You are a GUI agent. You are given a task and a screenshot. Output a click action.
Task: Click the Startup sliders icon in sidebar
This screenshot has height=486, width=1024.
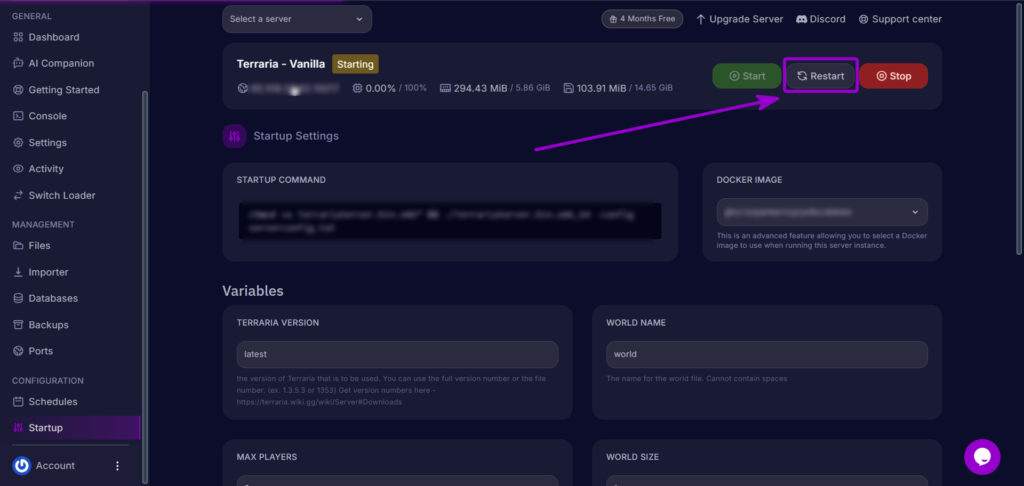(18, 428)
